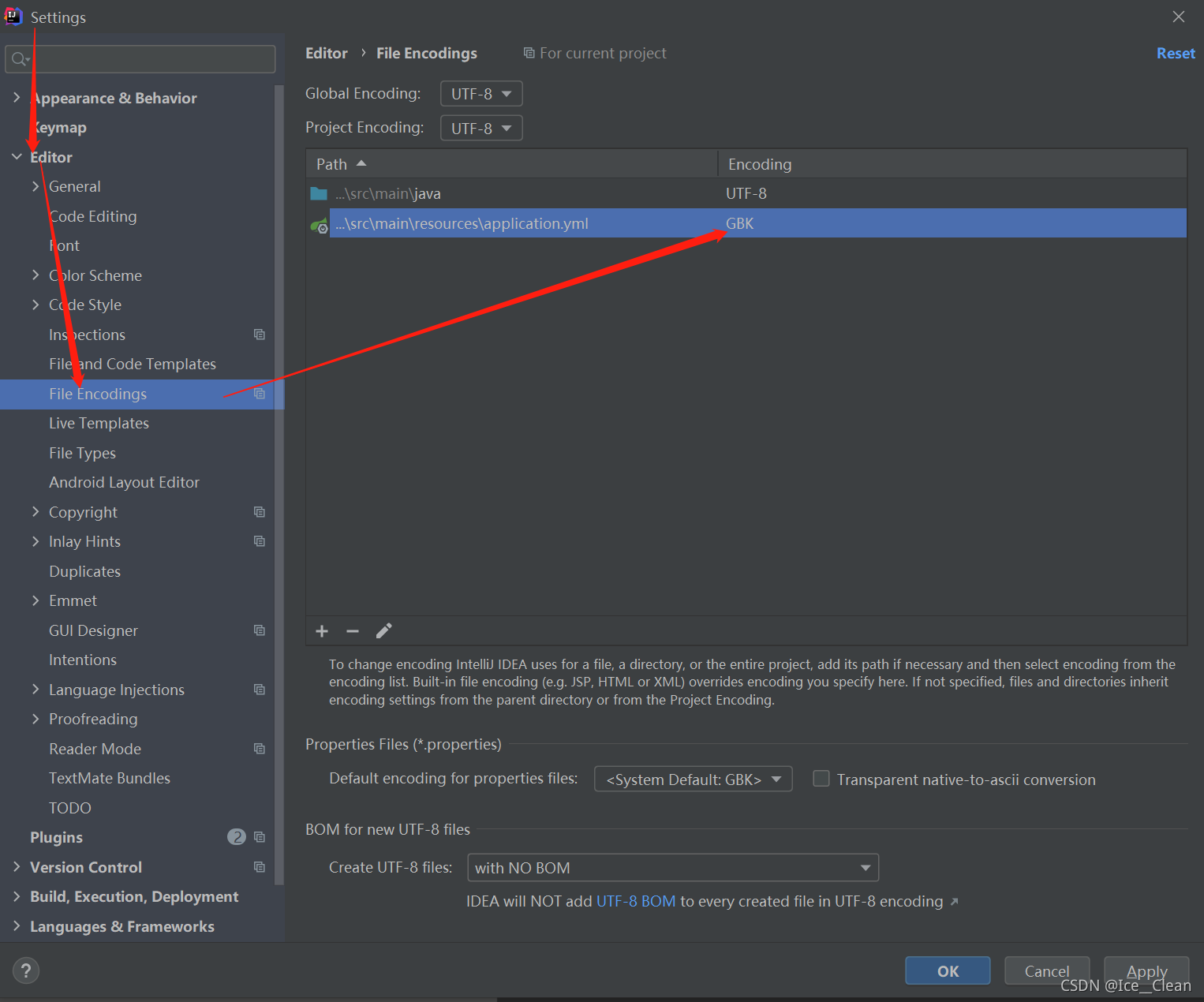This screenshot has width=1204, height=1002.
Task: Click the java folder icon
Action: (319, 193)
